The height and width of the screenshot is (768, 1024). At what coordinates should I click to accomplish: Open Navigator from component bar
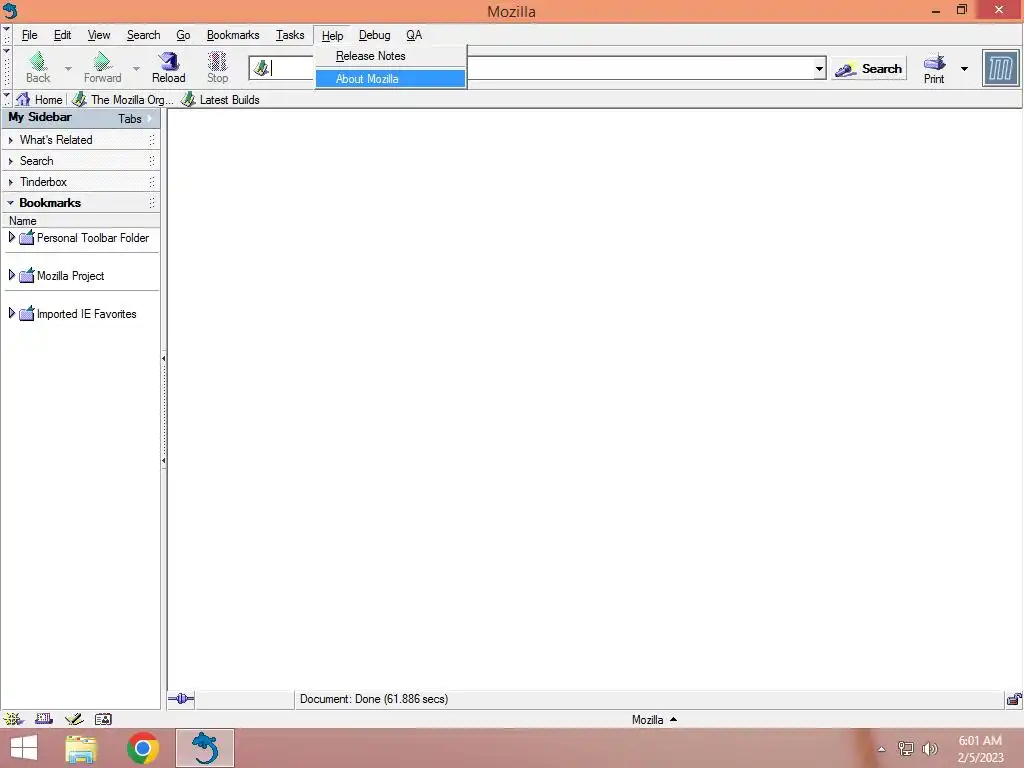tap(13, 719)
